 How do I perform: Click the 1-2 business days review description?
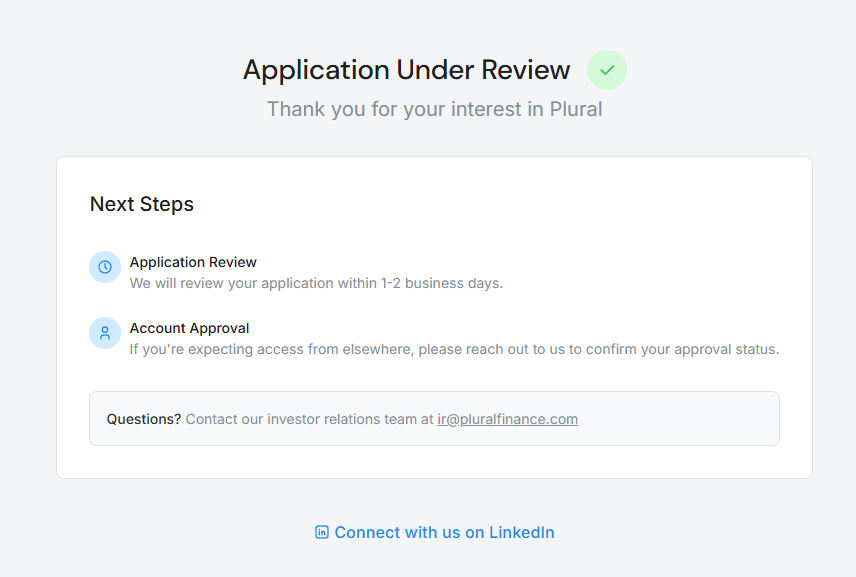pyautogui.click(x=316, y=283)
